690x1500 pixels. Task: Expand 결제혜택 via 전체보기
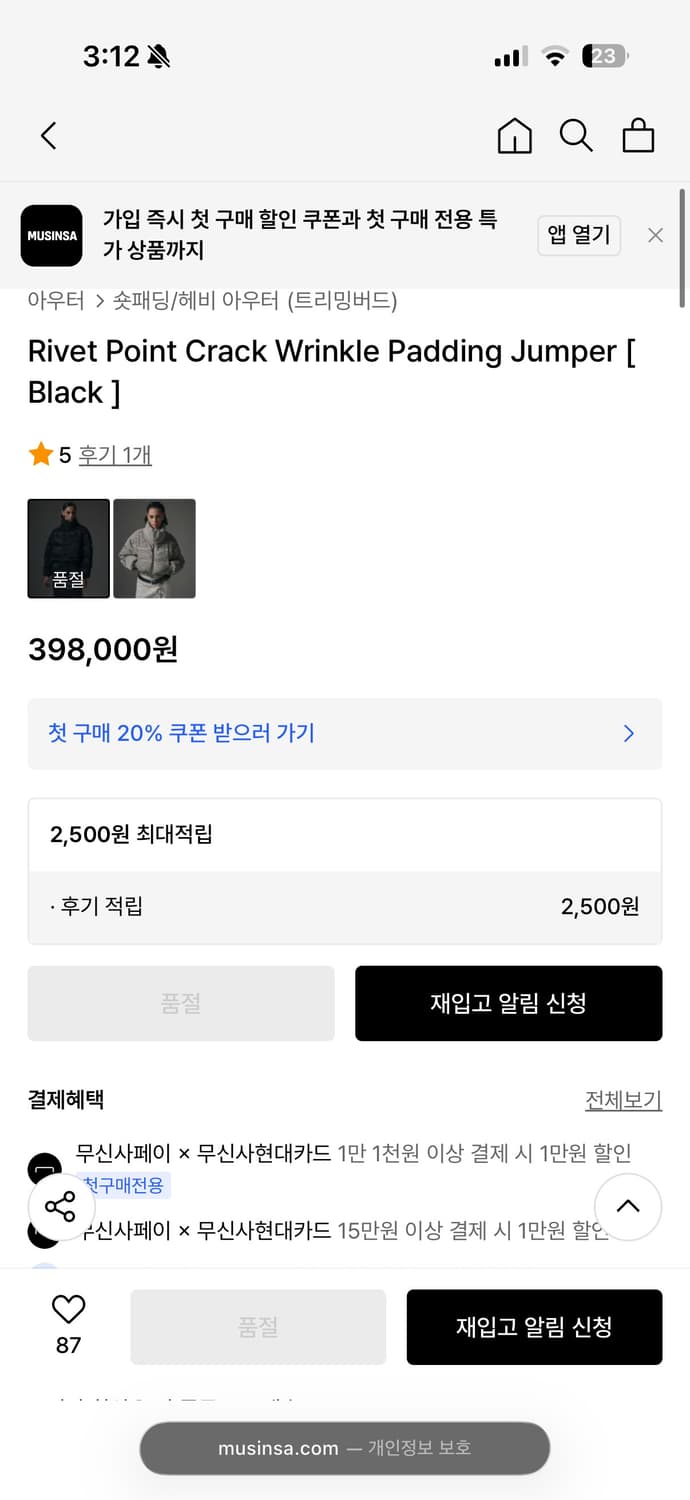(x=624, y=1099)
